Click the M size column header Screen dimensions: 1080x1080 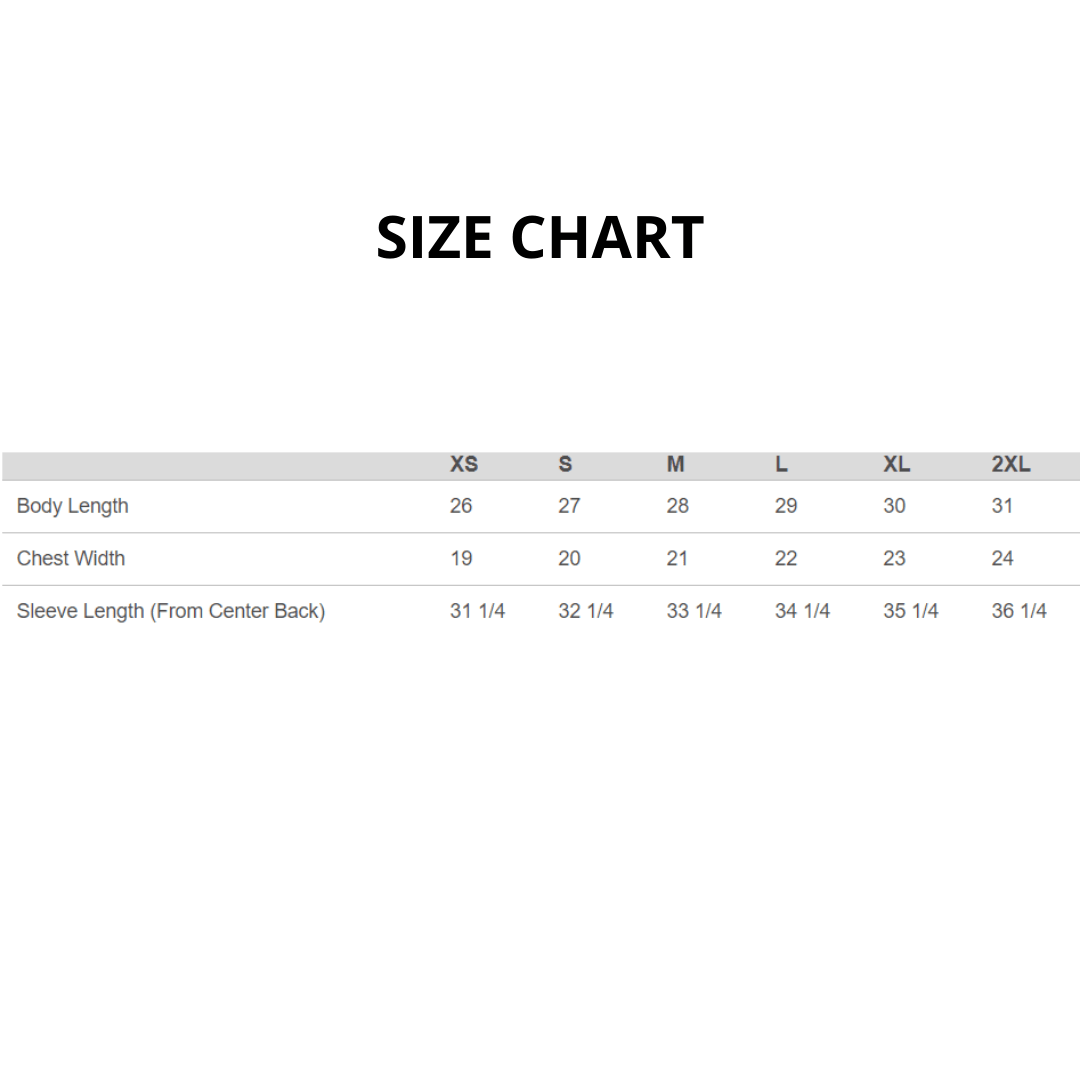pos(676,465)
